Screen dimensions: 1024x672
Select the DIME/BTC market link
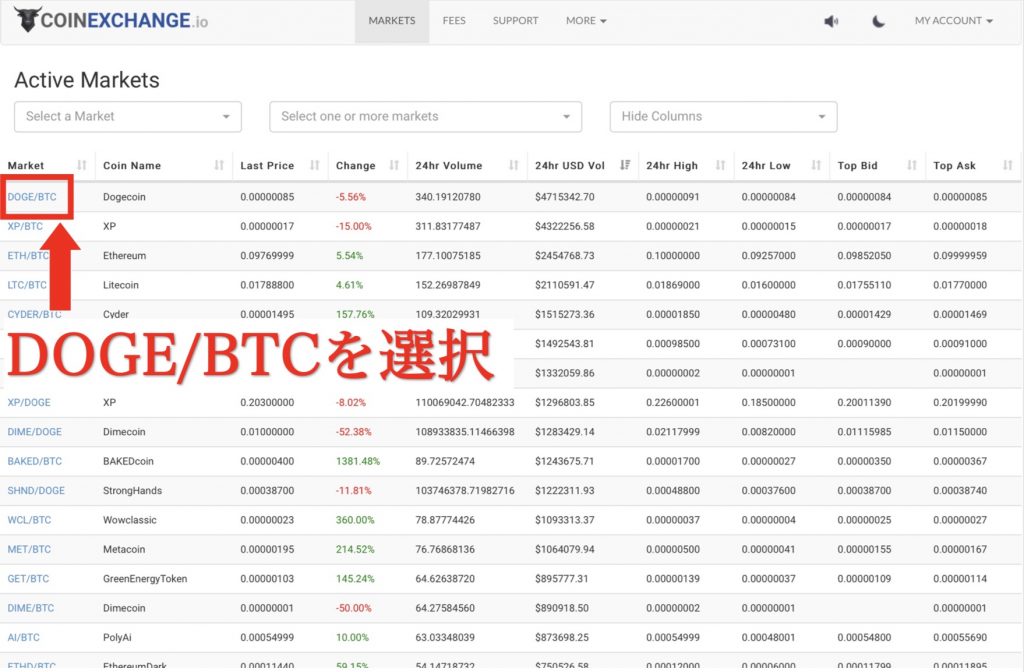31,608
